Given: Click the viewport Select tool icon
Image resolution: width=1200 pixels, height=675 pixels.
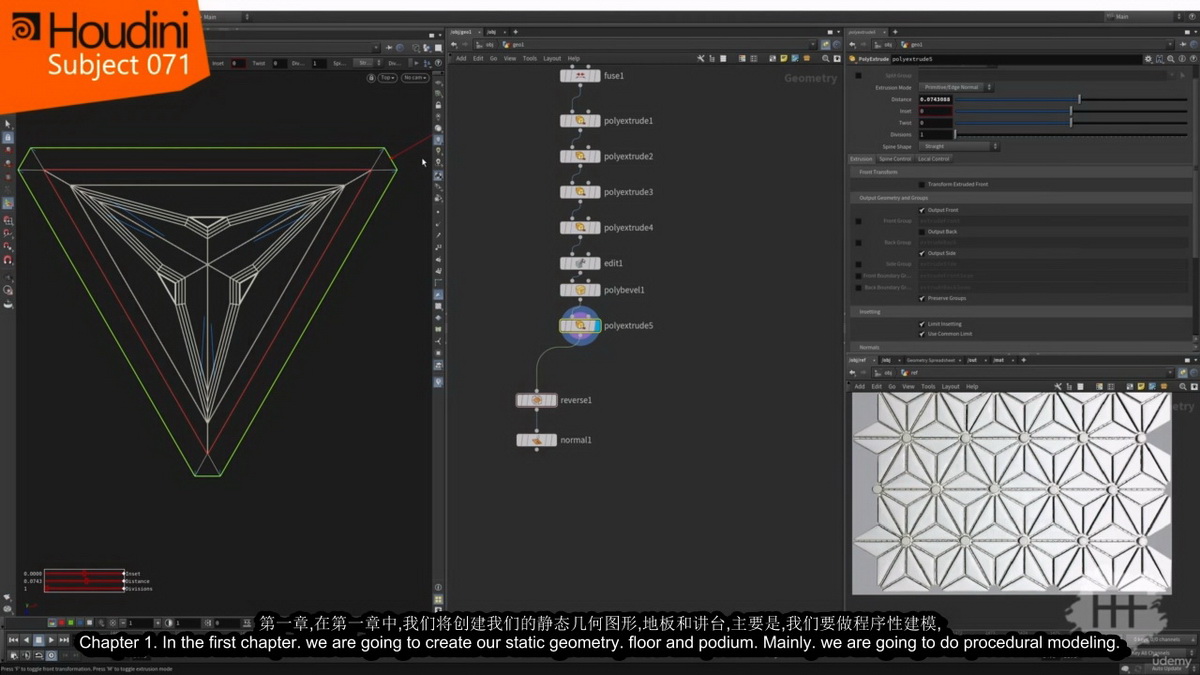Looking at the screenshot, I should (x=7, y=124).
